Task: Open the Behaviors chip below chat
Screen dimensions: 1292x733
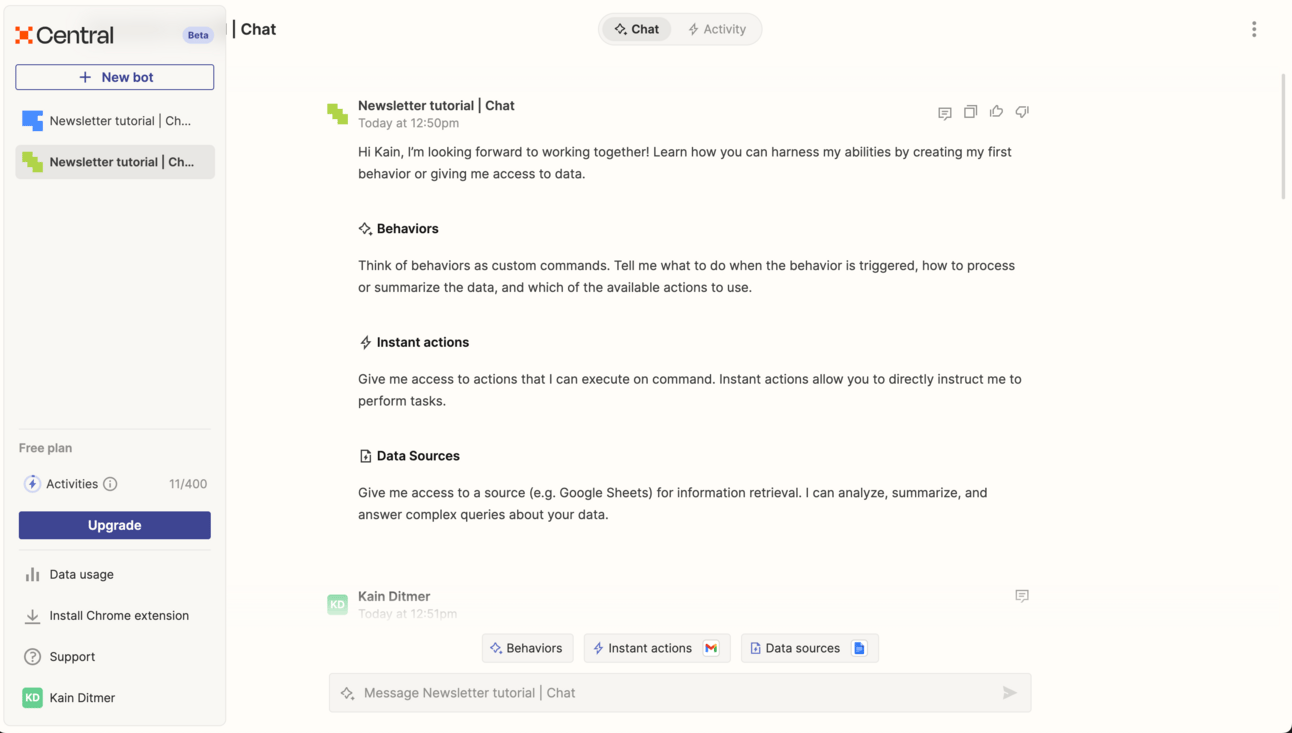Action: (x=527, y=648)
